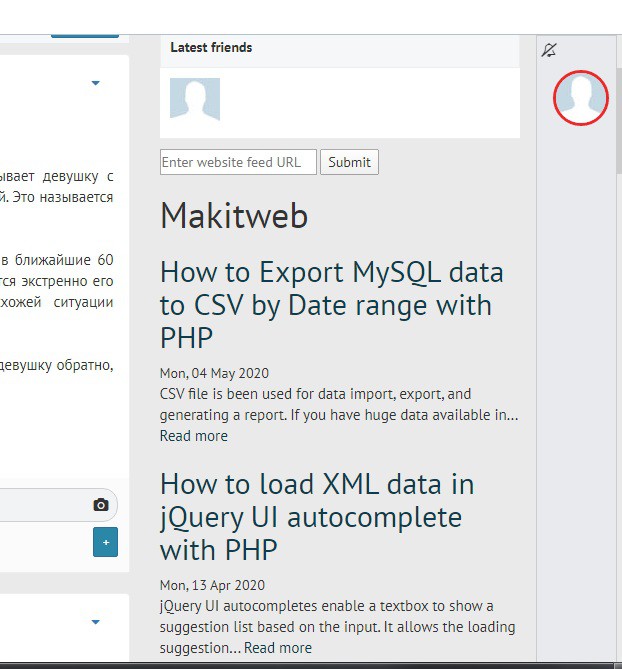Click Read more under the jQuery autocomplete article
622x669 pixels.
[x=277, y=648]
